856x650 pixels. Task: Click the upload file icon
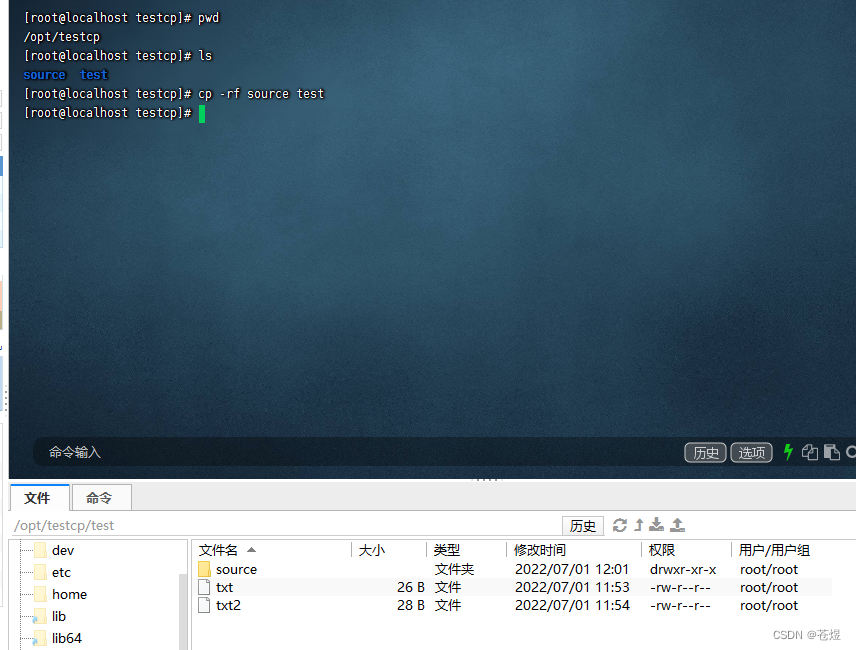(677, 525)
